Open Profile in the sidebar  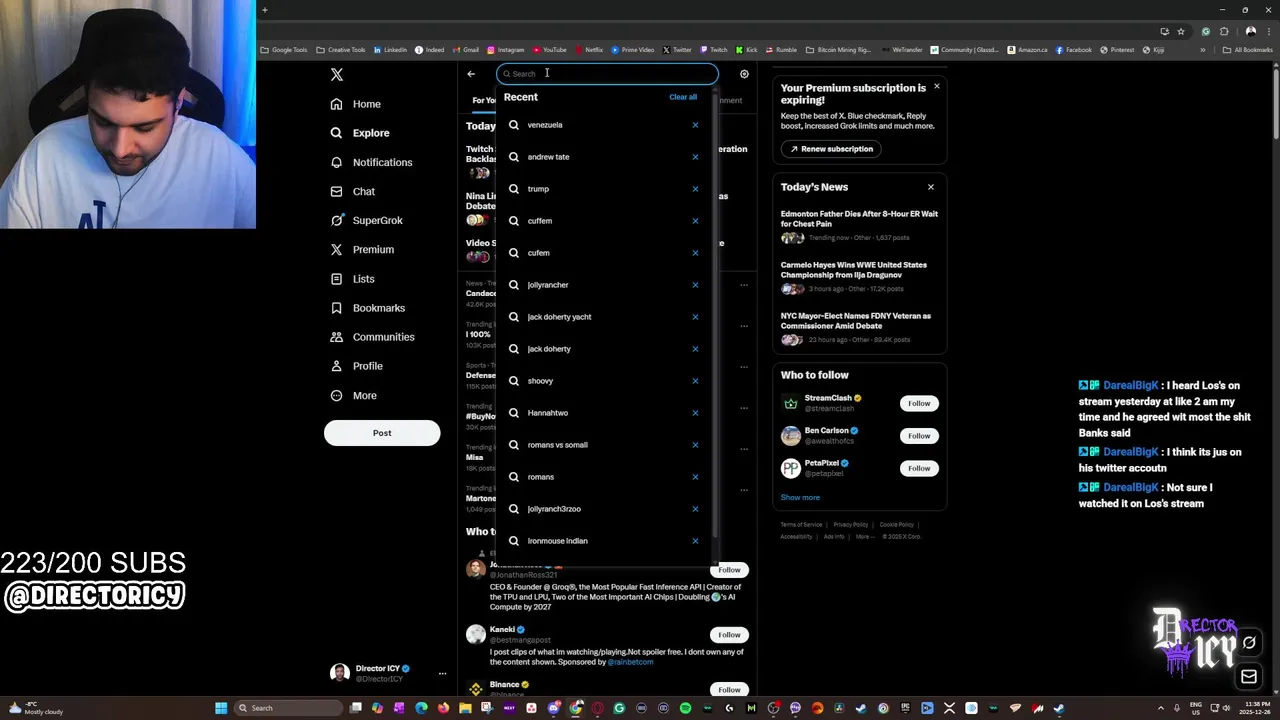pyautogui.click(x=357, y=366)
